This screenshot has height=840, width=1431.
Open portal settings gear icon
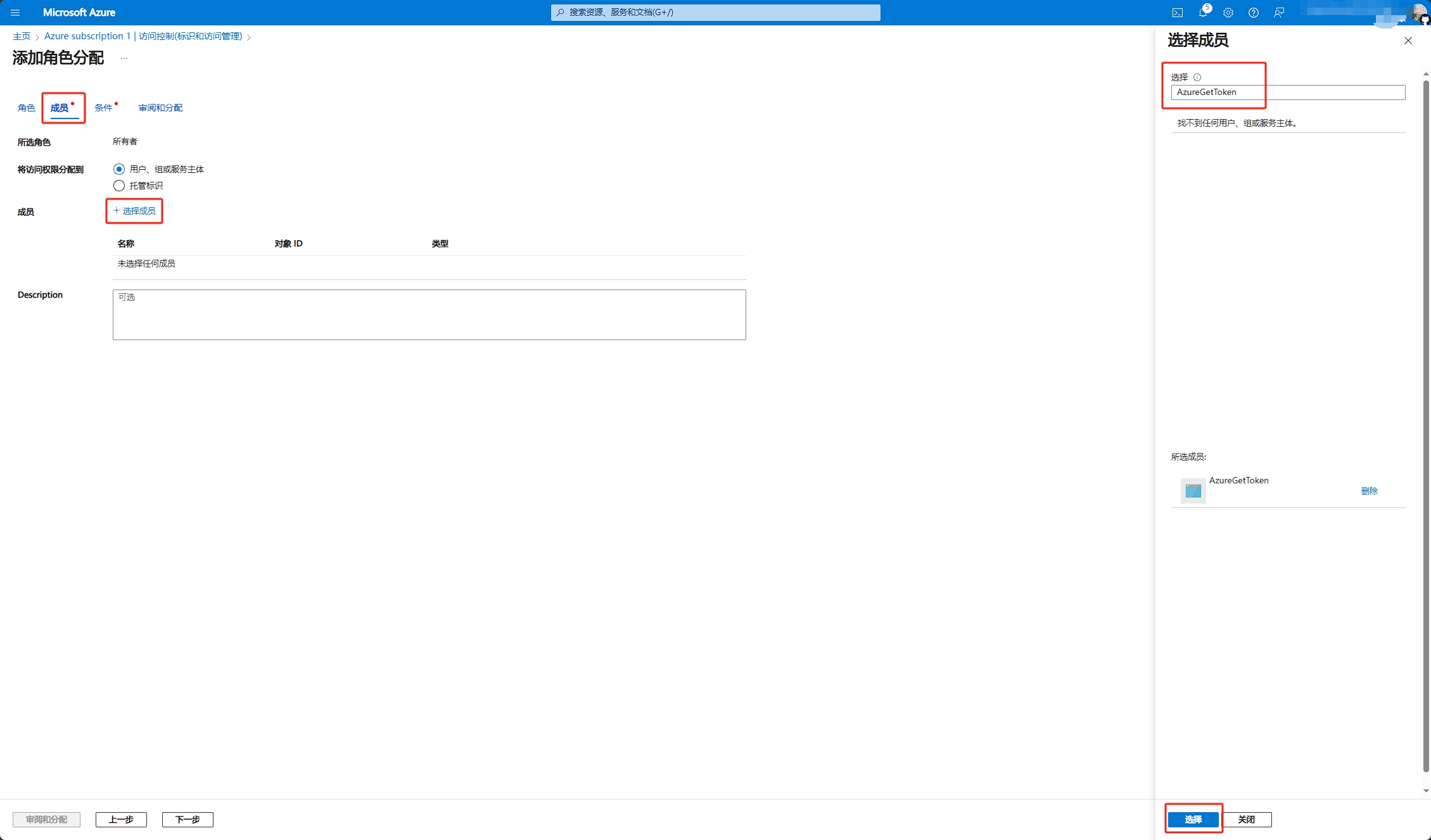1228,13
